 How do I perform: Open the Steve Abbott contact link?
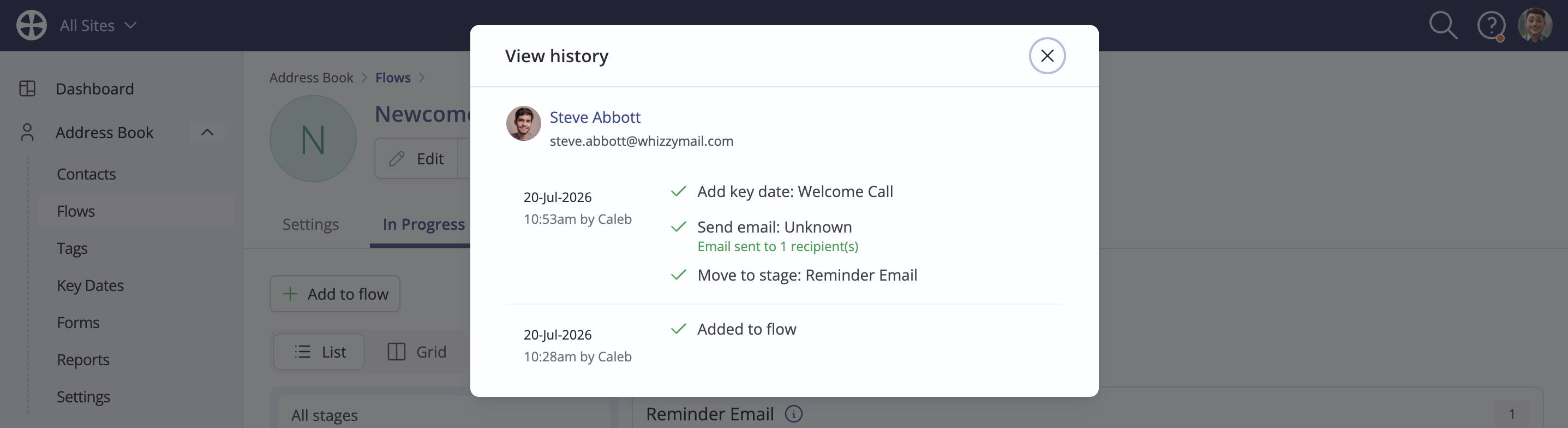point(595,117)
